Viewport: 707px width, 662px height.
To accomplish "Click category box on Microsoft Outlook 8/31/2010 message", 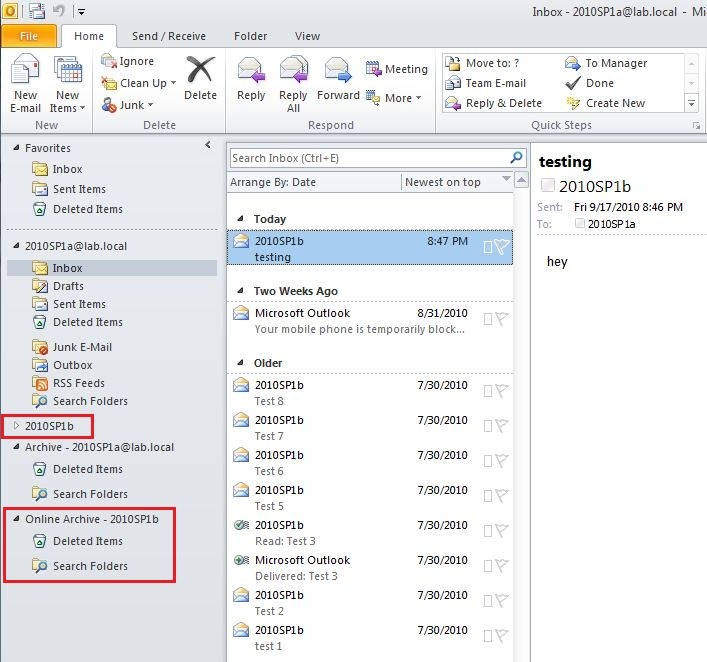I will pos(487,319).
